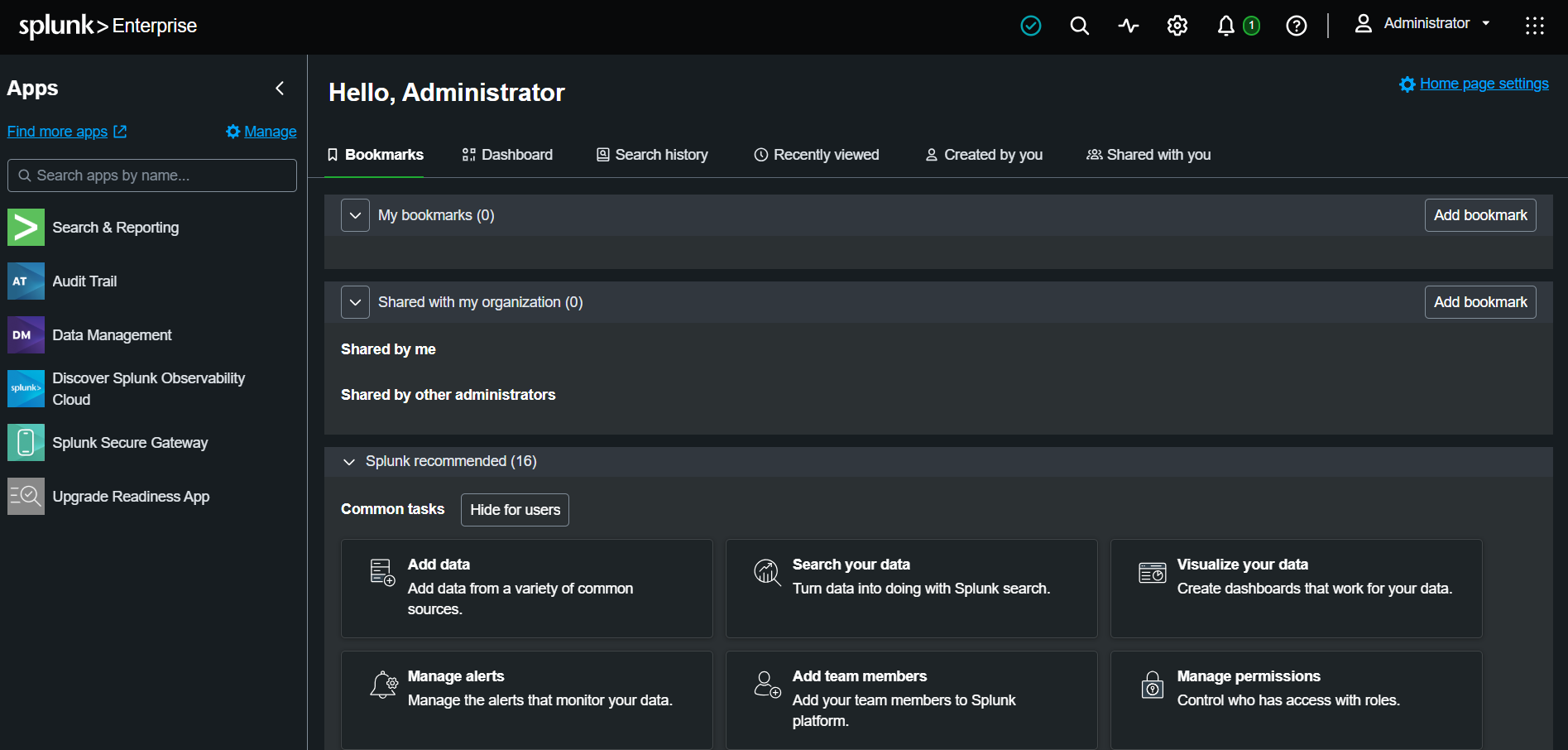The height and width of the screenshot is (750, 1568).
Task: Click the Upgrade Readiness App icon
Action: pyautogui.click(x=26, y=497)
